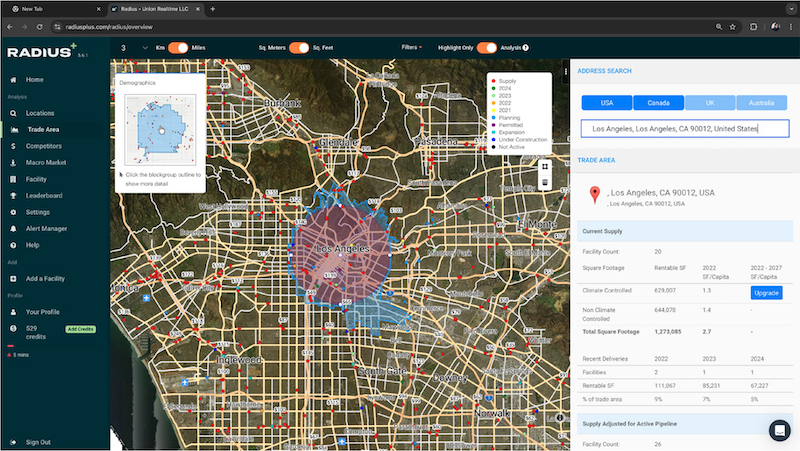Click the Macro Market download icon
The width and height of the screenshot is (800, 451).
point(13,163)
